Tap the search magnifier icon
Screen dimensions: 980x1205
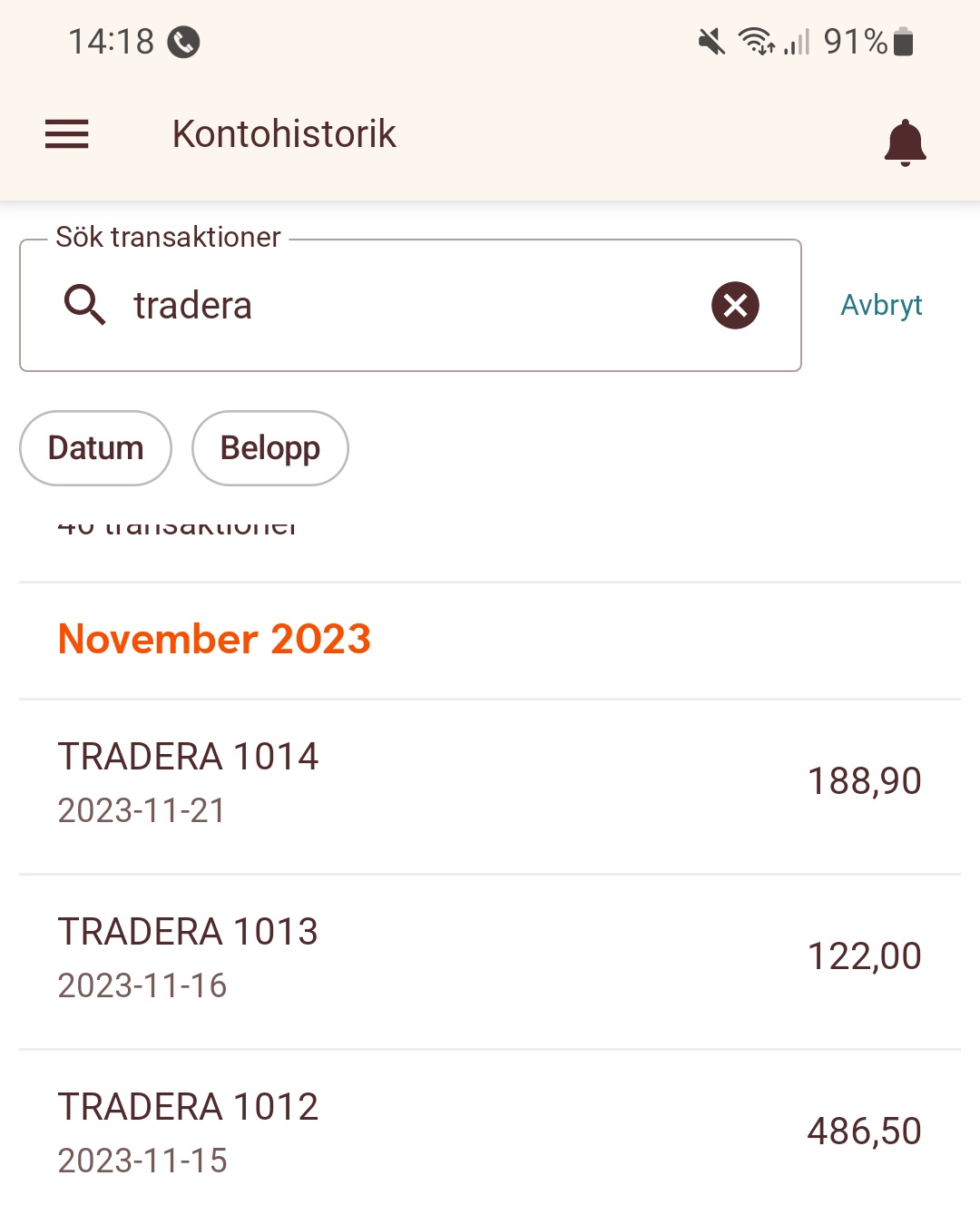pos(85,305)
